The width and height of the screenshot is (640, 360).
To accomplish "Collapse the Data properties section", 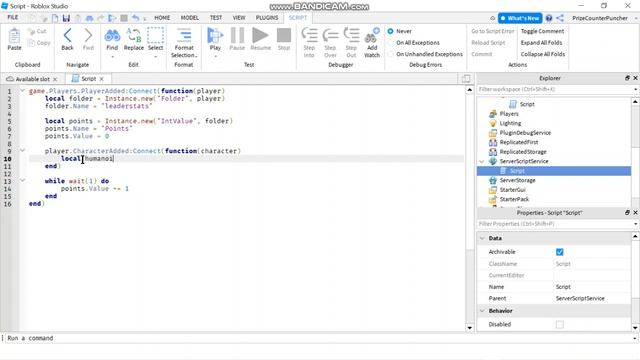I will [x=482, y=238].
